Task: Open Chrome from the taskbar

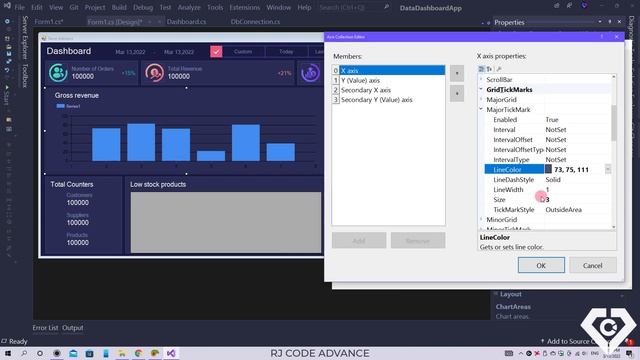Action: [138, 353]
